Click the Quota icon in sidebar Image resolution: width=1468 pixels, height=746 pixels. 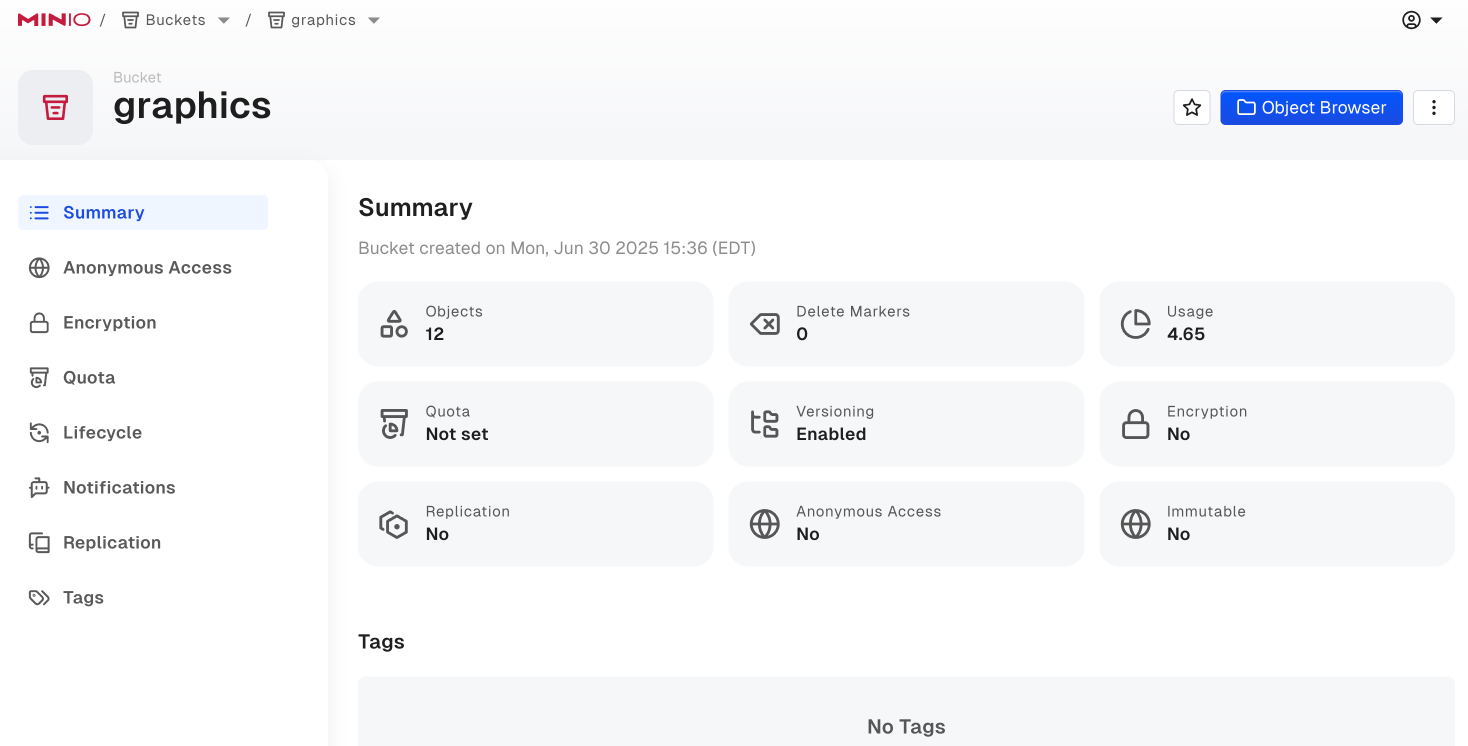pos(39,378)
